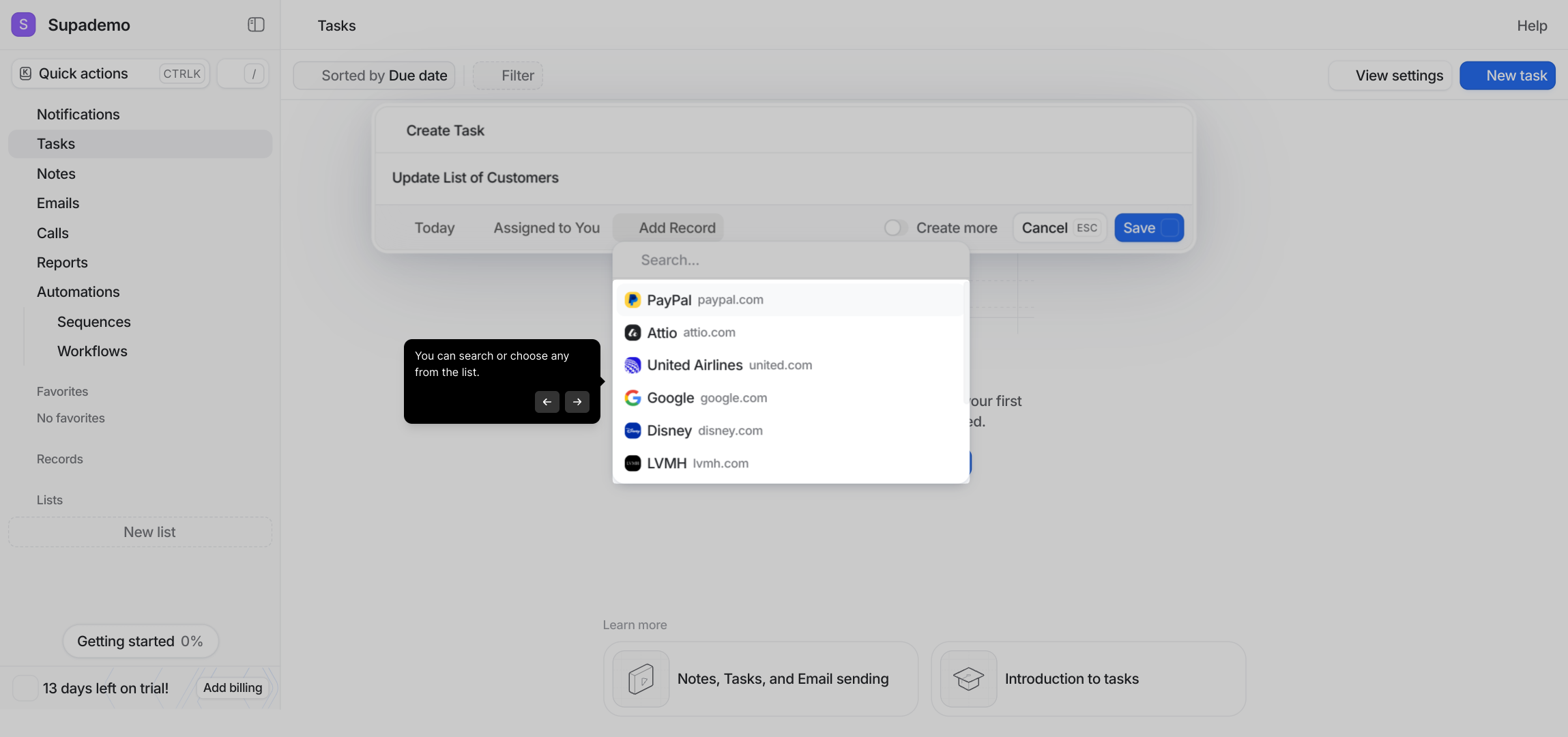Click the slash search shortcut button
The height and width of the screenshot is (737, 1568).
click(243, 74)
